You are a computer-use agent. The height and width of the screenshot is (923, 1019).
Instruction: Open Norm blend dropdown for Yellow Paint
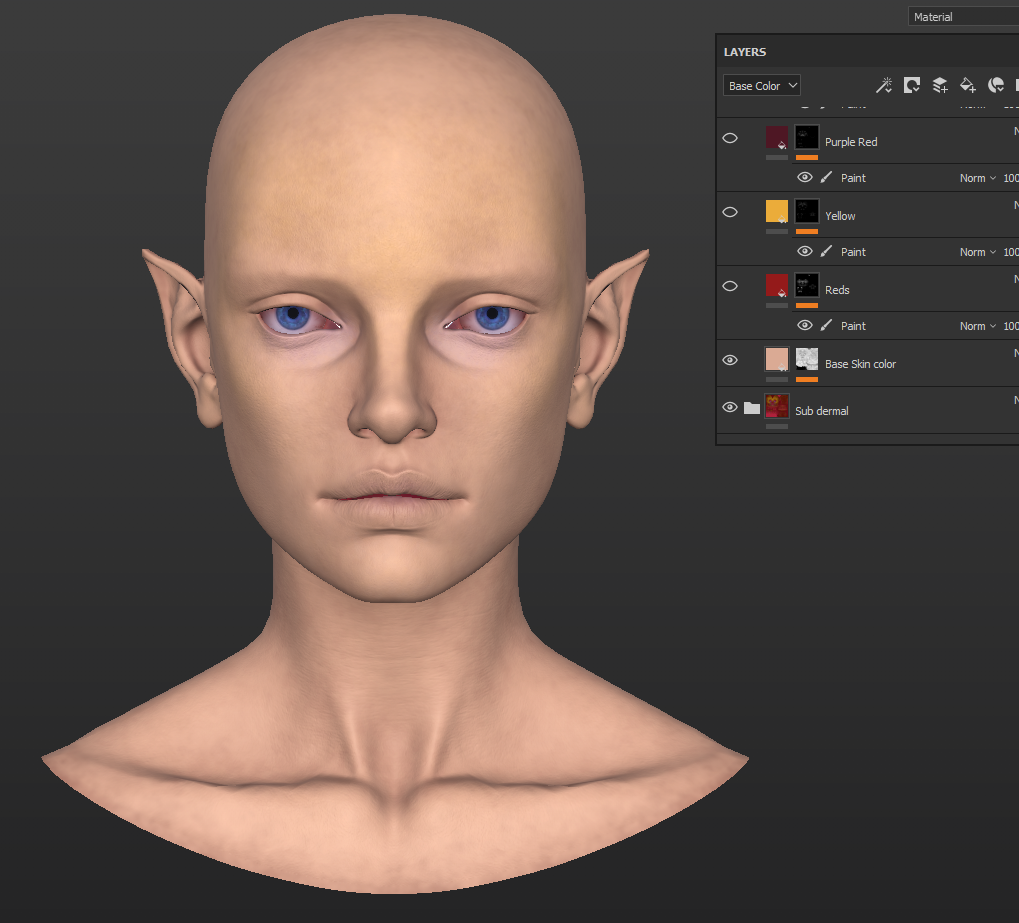point(977,252)
